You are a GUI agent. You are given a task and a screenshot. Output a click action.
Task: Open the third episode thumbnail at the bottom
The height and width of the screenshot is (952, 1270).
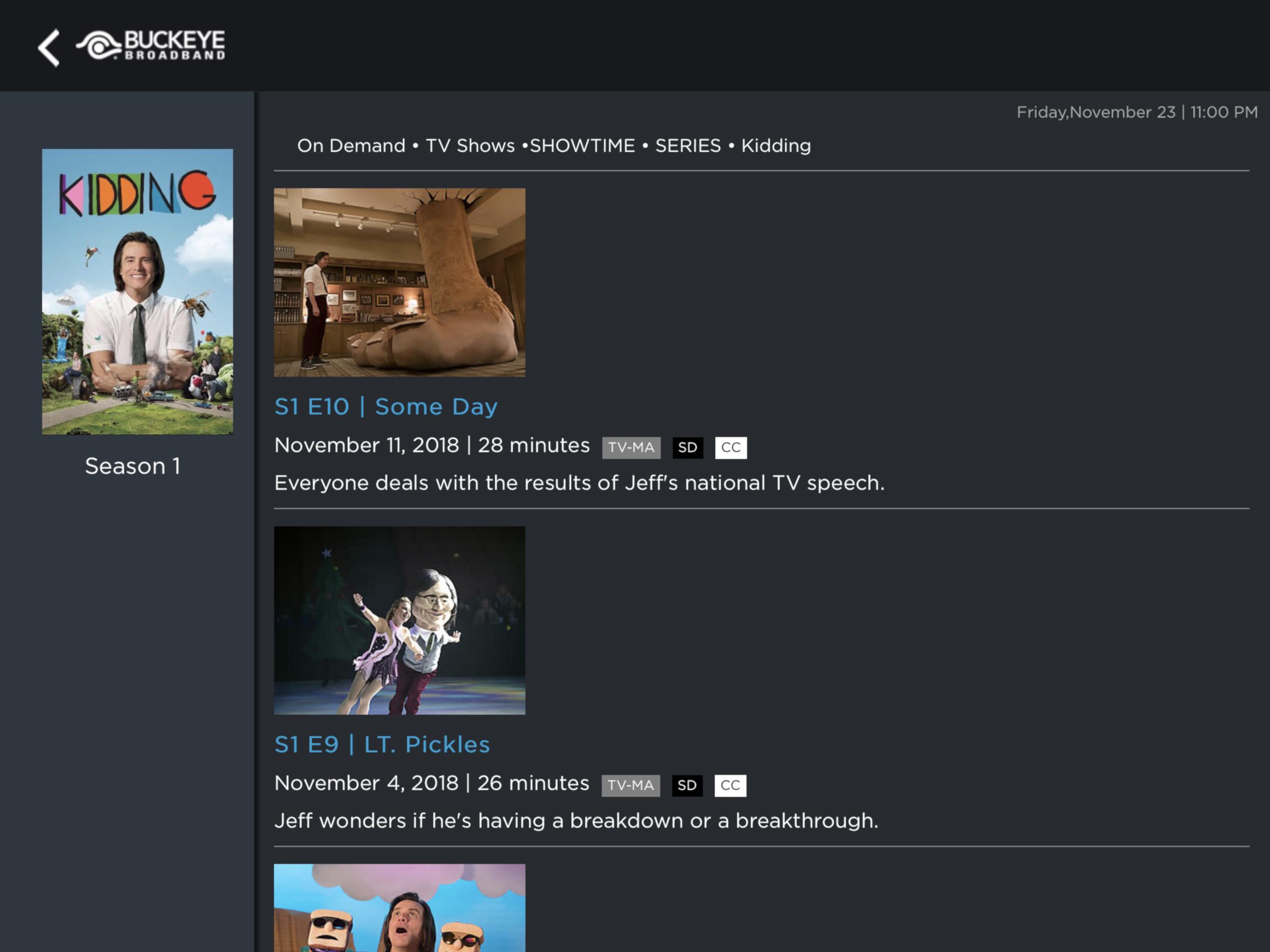pyautogui.click(x=400, y=908)
